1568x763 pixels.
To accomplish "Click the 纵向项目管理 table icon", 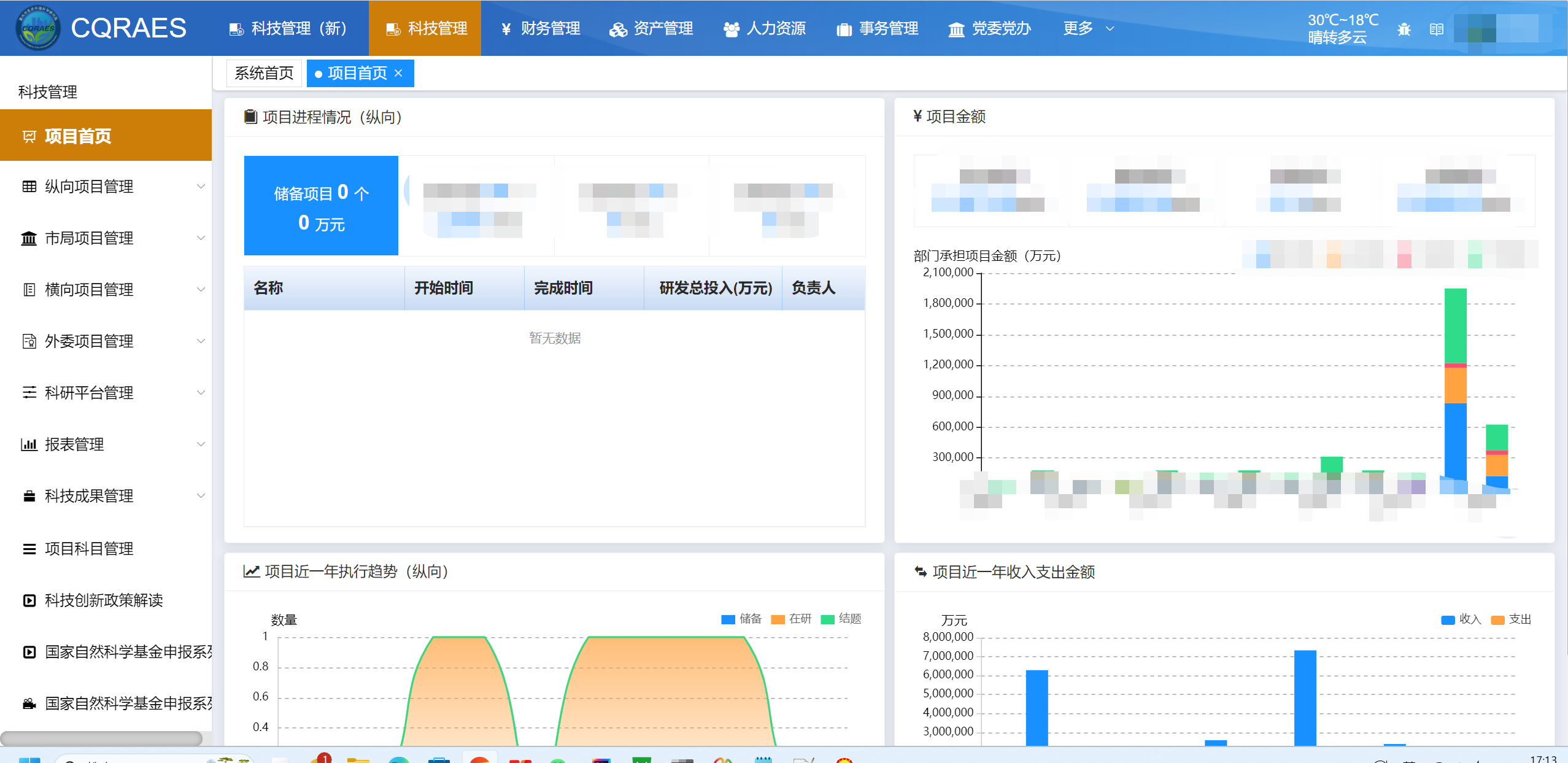I will click(x=29, y=187).
